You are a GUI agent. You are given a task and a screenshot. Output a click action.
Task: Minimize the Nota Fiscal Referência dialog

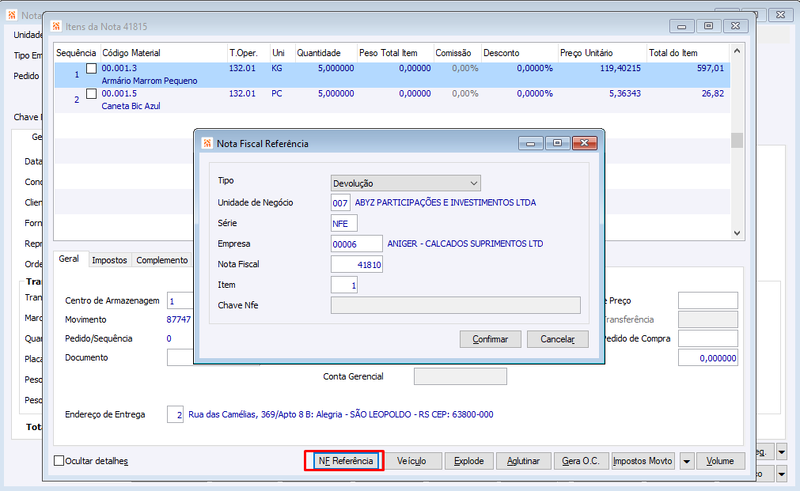click(x=531, y=143)
